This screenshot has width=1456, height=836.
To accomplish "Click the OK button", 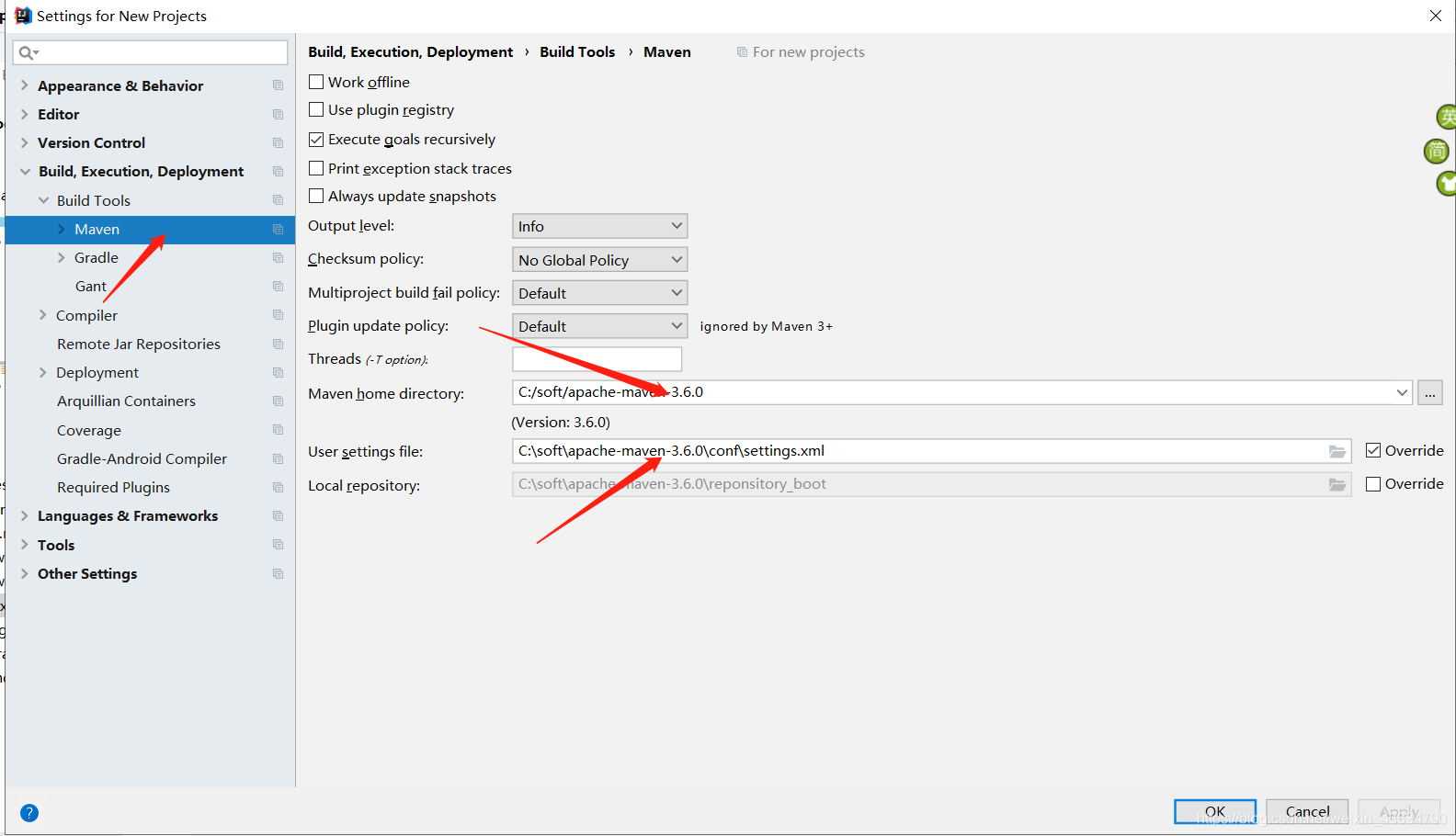I will point(1215,812).
